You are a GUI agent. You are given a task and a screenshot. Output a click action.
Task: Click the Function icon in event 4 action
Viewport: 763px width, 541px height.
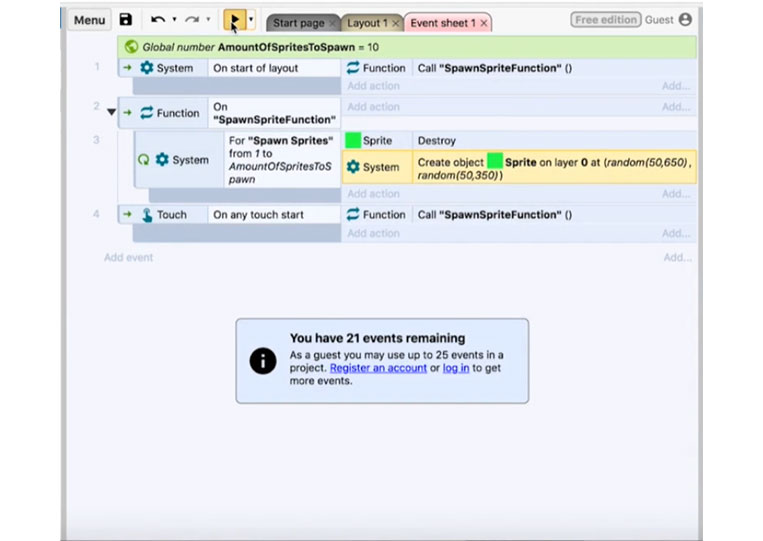click(x=353, y=215)
